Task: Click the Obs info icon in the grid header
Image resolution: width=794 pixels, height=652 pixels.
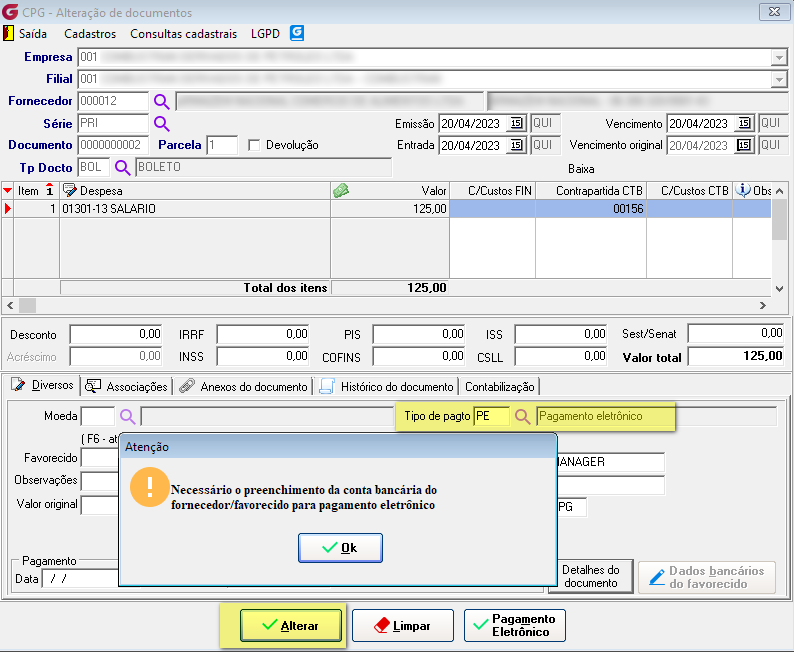Action: pos(743,190)
